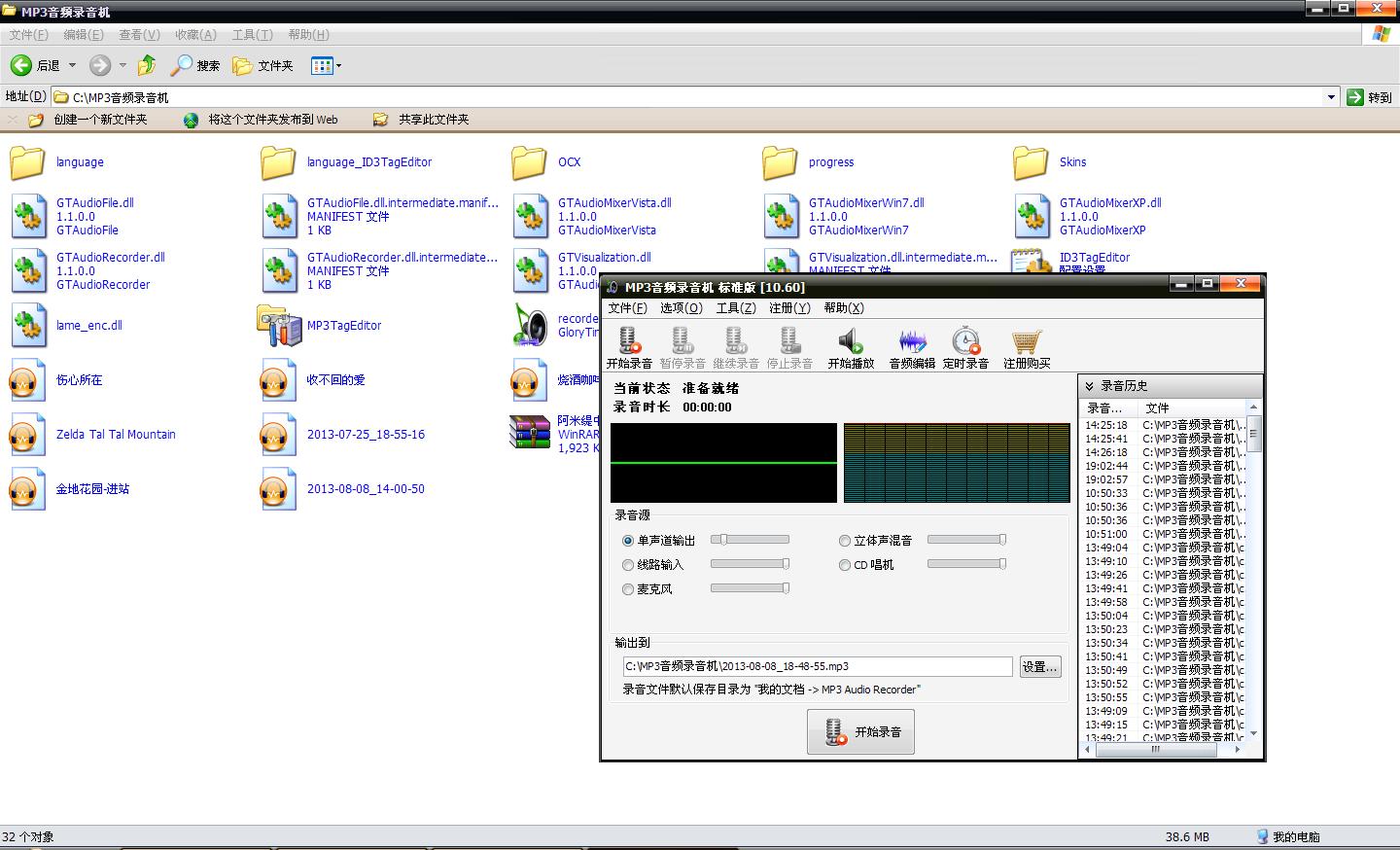Click the 开始播放 speaker icon
This screenshot has height=850, width=1400.
851,341
